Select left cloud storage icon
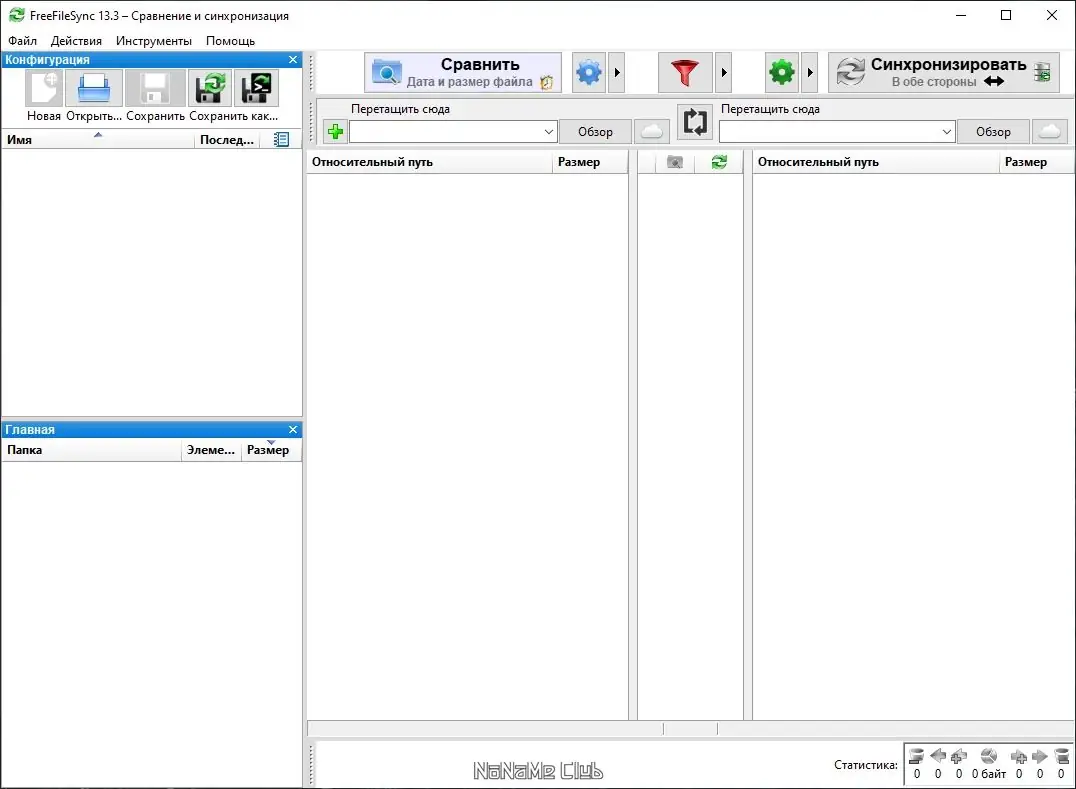Image resolution: width=1076 pixels, height=789 pixels. [x=652, y=131]
